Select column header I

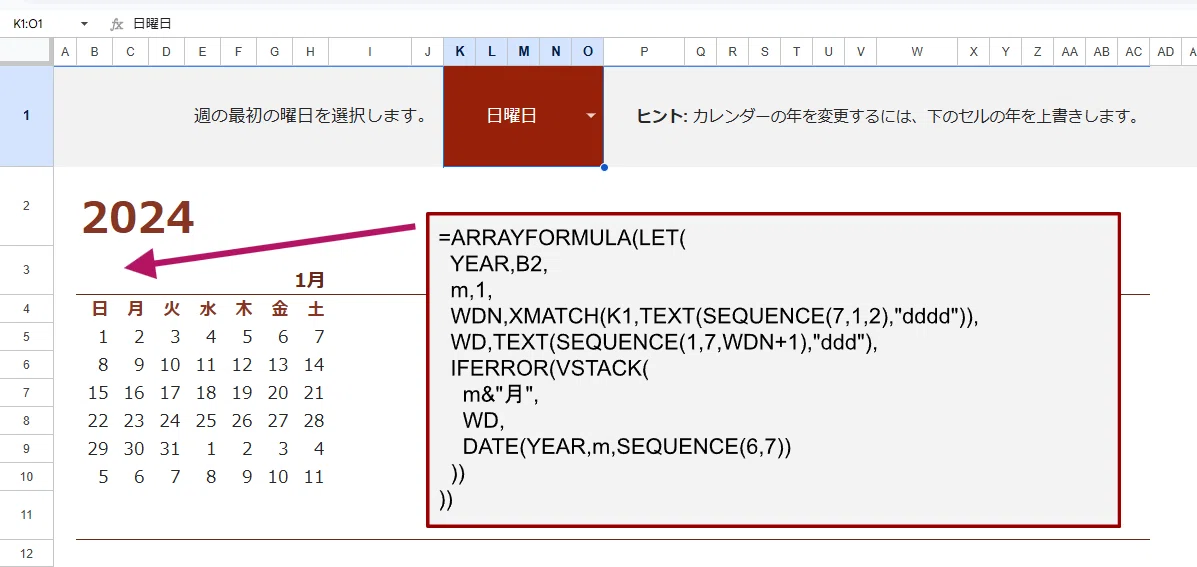coord(370,51)
